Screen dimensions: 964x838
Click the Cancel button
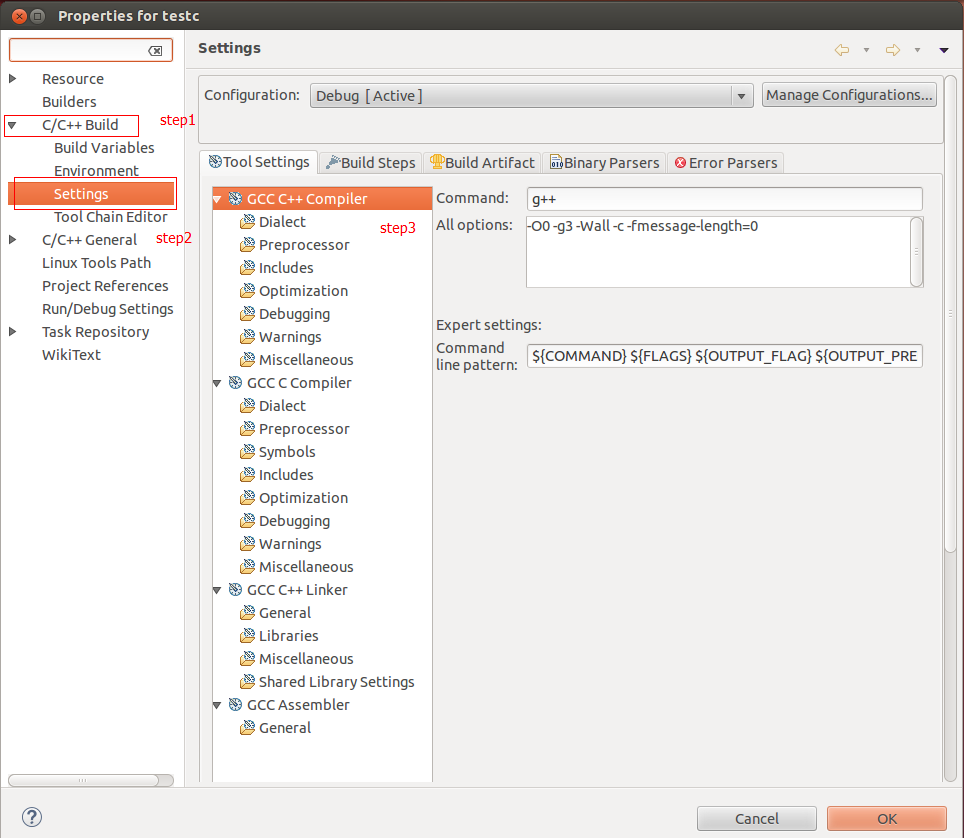(x=757, y=818)
